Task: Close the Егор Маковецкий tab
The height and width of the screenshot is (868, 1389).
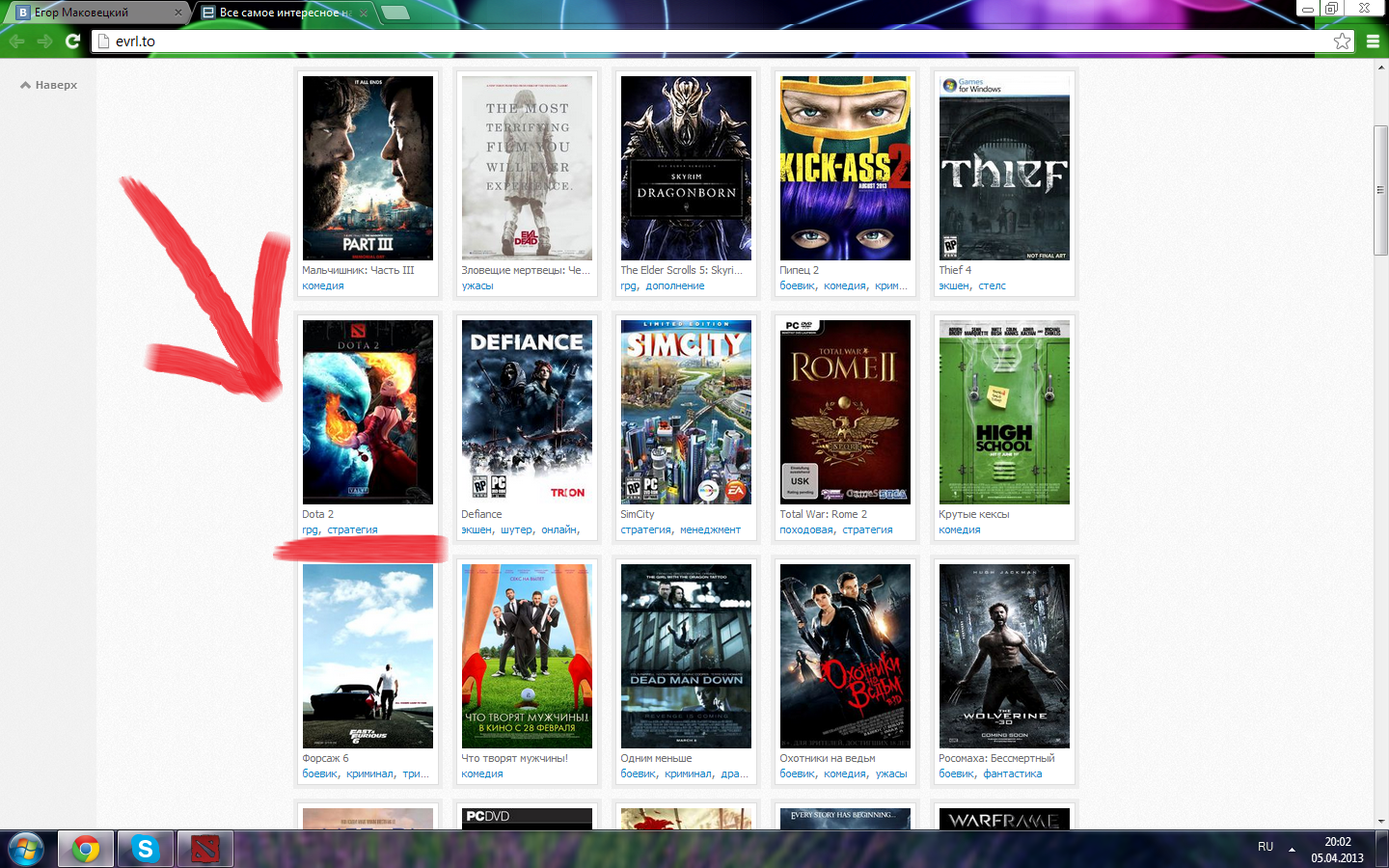Action: click(x=178, y=13)
